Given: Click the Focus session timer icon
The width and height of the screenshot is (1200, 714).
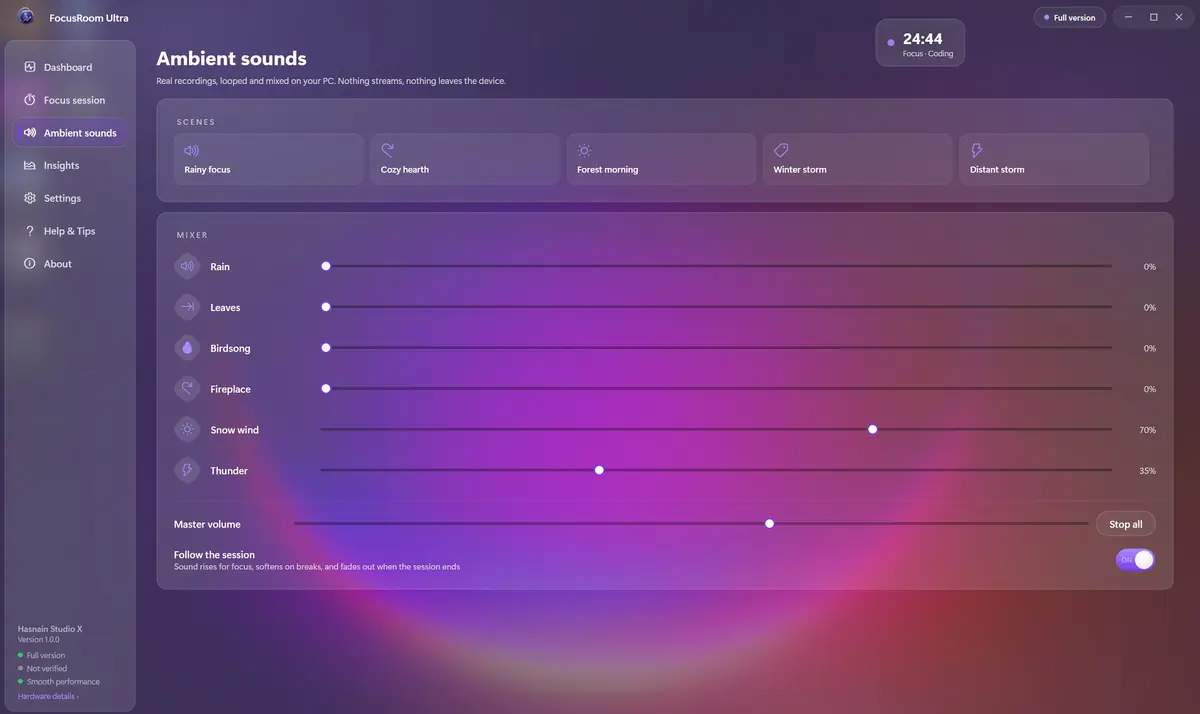Looking at the screenshot, I should [x=30, y=100].
